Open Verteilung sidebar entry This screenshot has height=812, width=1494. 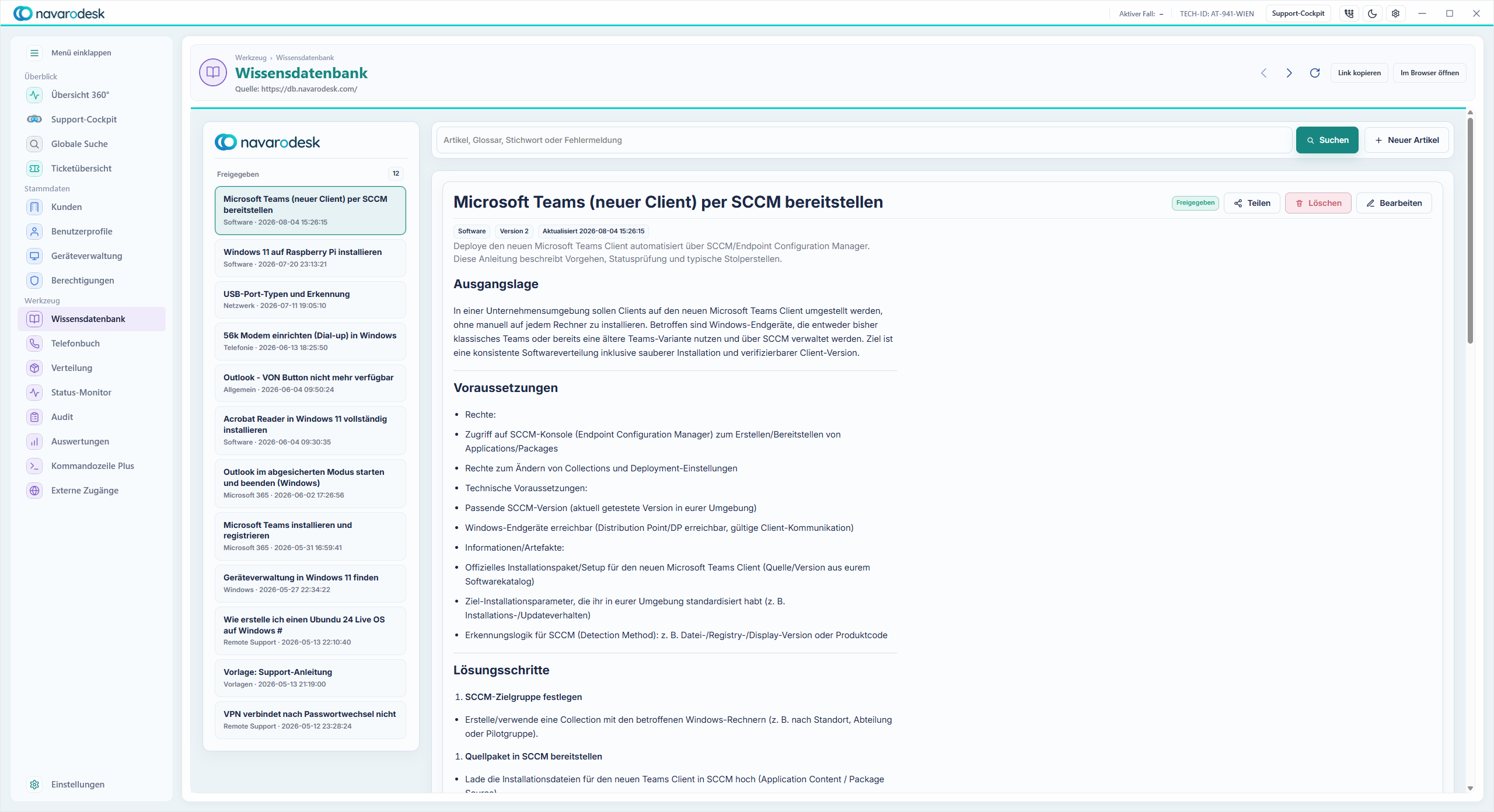pos(92,368)
